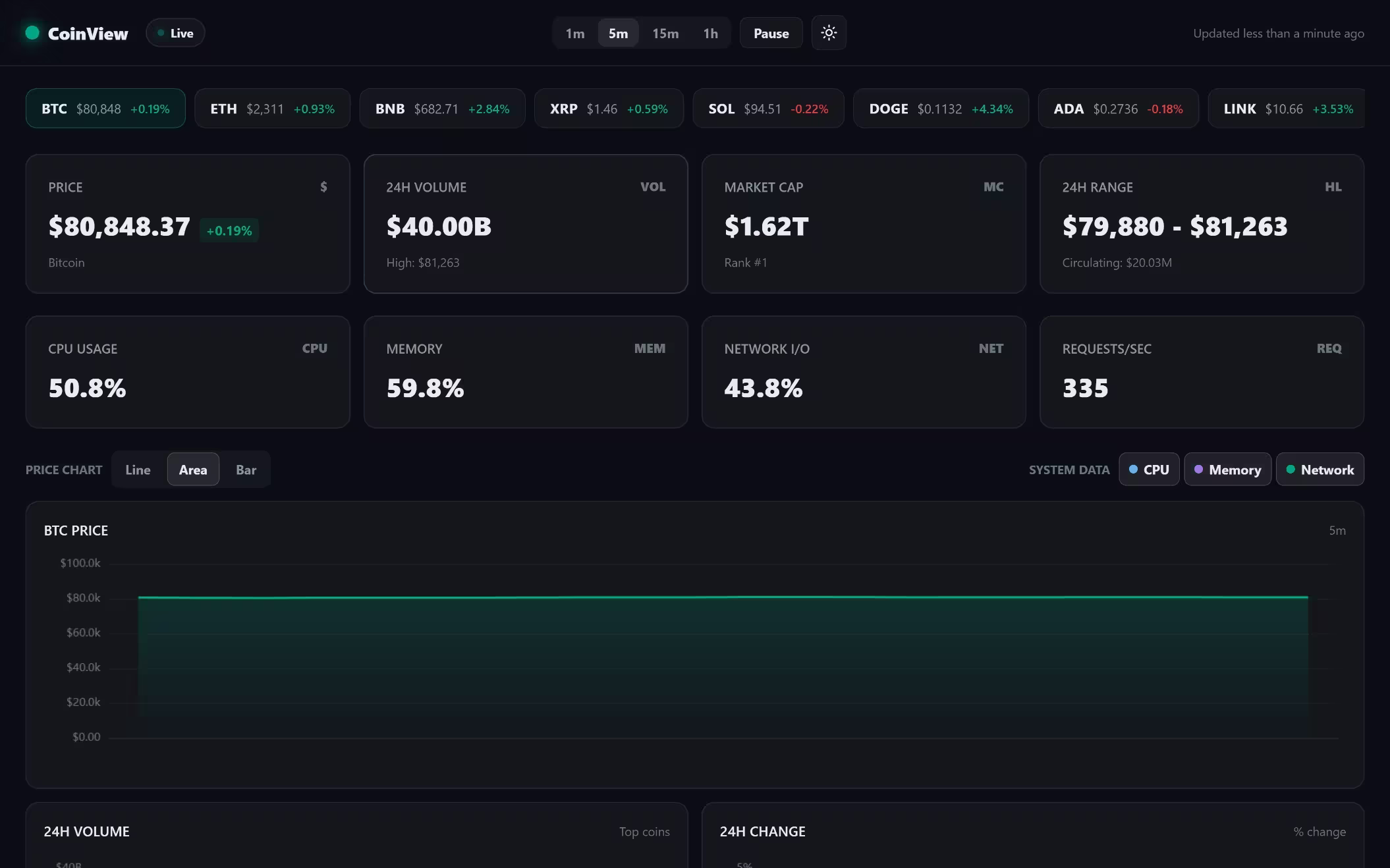Toggle the Network system data series
The height and width of the screenshot is (868, 1390).
1320,470
